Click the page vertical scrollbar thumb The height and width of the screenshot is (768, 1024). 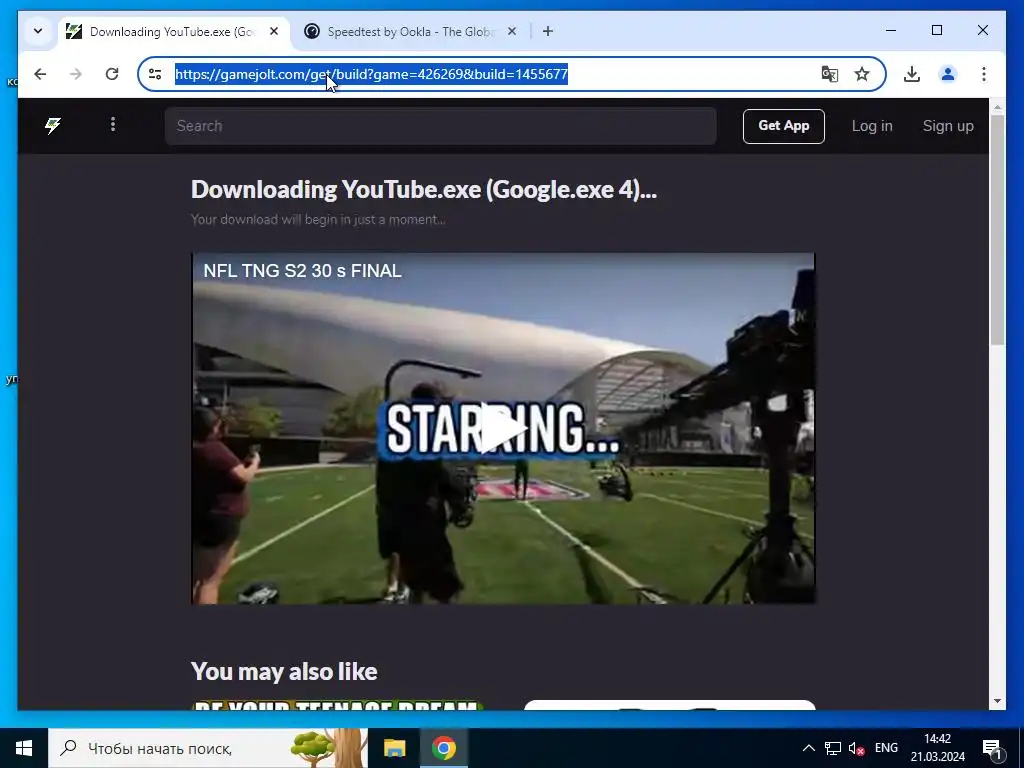997,229
